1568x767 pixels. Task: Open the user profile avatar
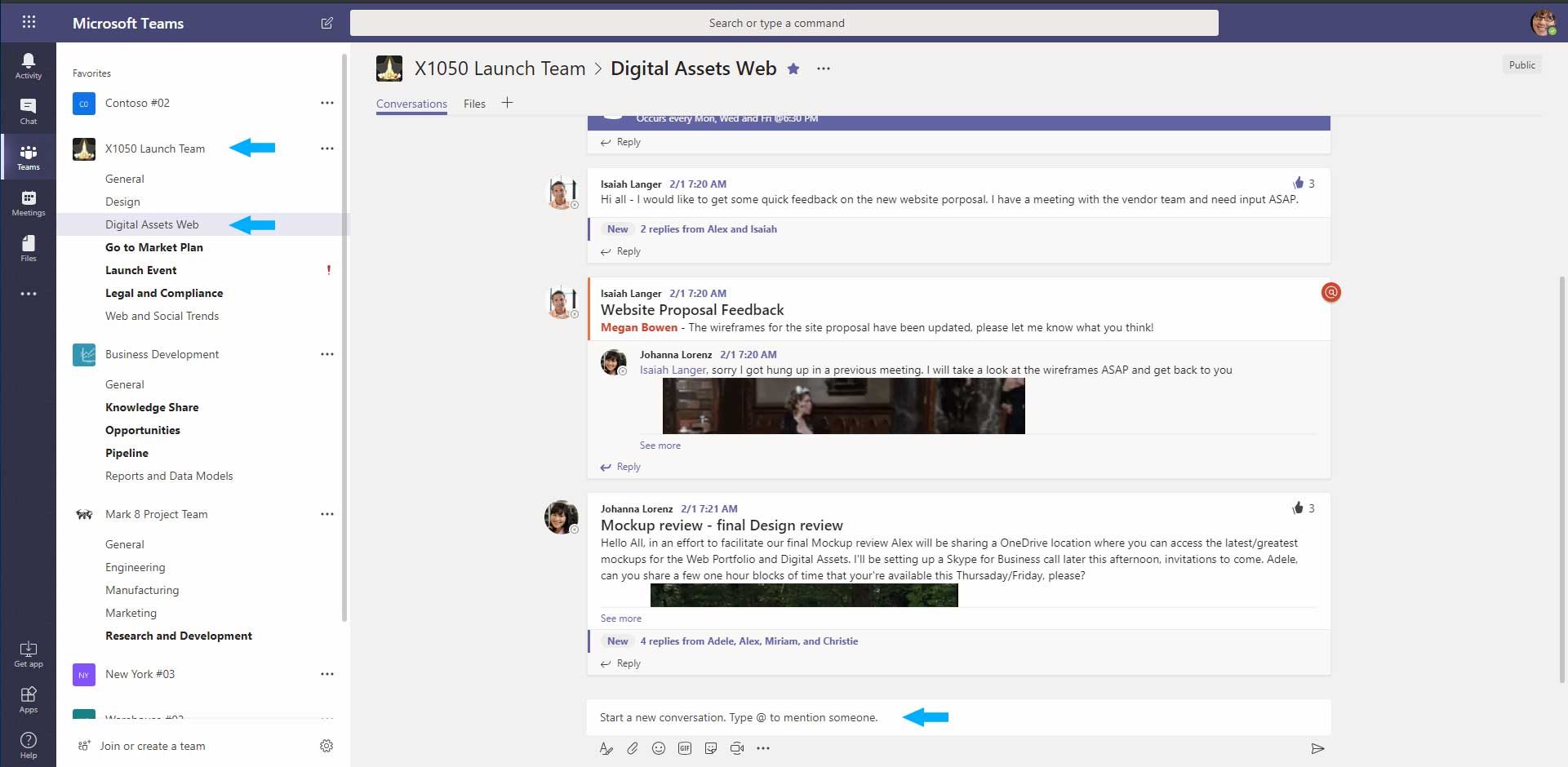point(1543,23)
